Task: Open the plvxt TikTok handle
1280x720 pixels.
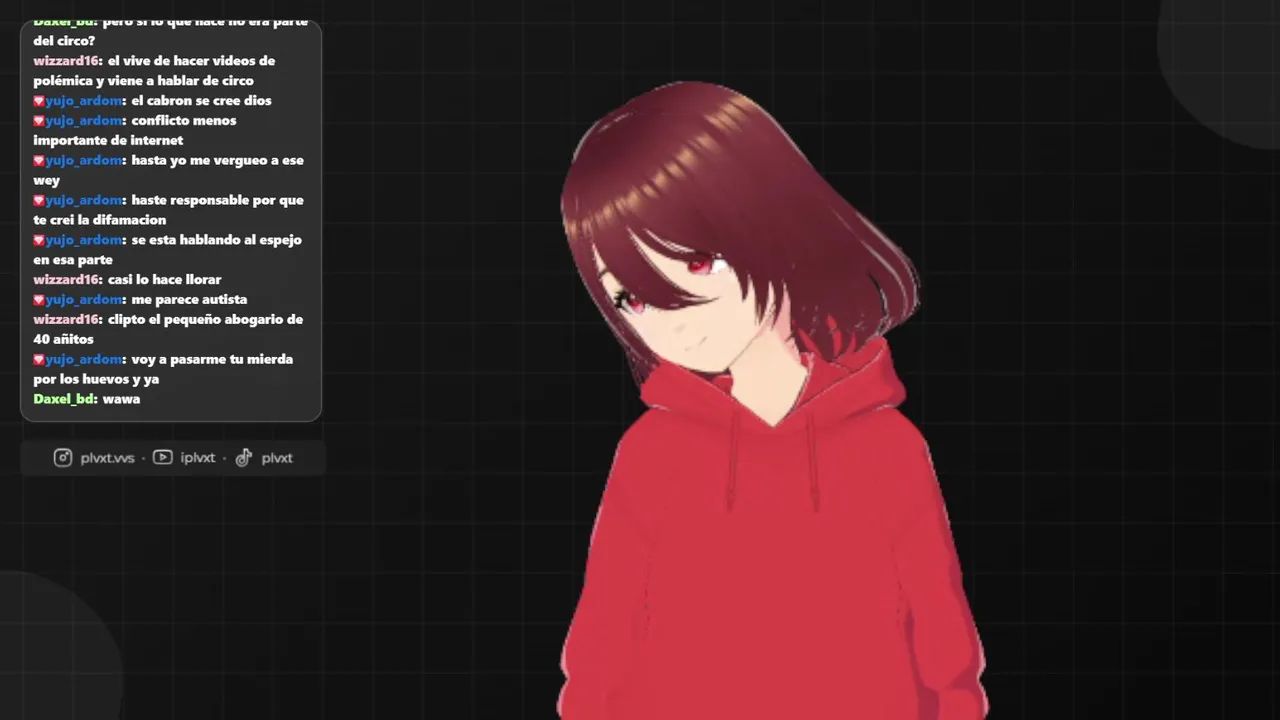Action: [277, 458]
